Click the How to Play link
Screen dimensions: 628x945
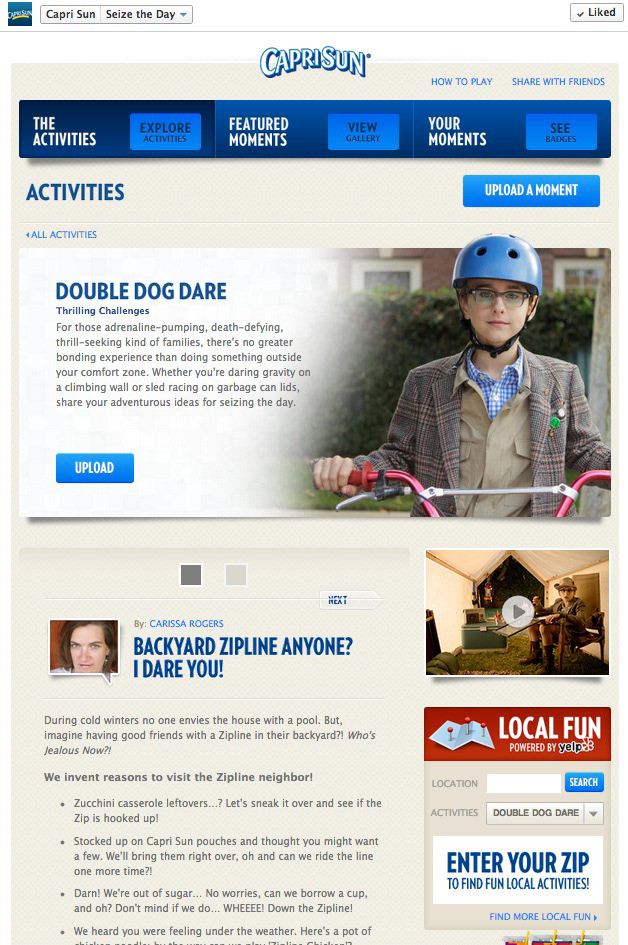[x=461, y=82]
